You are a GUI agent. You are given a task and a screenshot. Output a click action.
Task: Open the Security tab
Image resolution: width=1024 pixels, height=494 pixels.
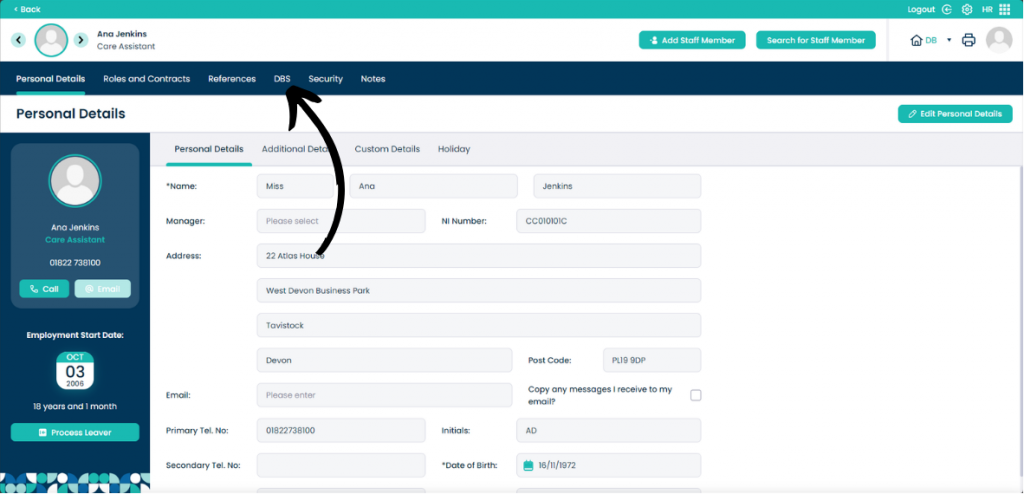pos(325,78)
